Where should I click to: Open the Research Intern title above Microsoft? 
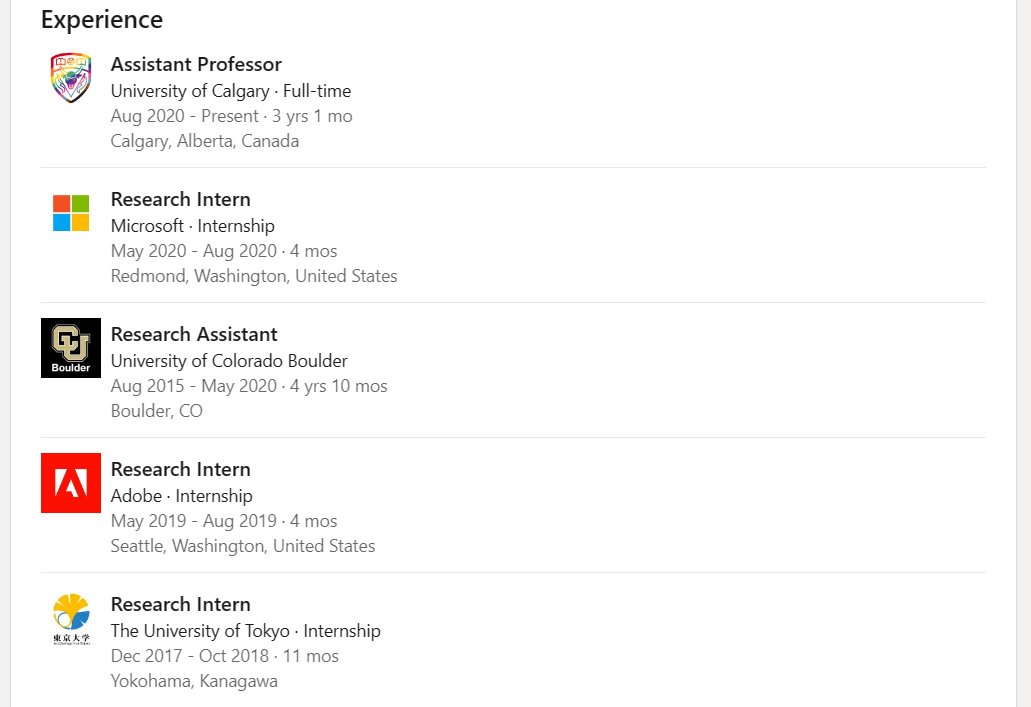pyautogui.click(x=180, y=199)
